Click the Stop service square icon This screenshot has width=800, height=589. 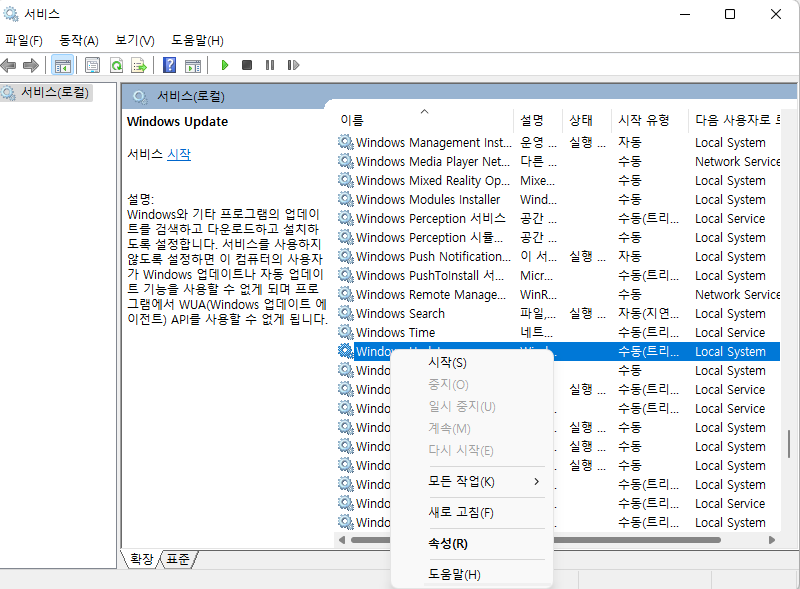click(x=247, y=65)
